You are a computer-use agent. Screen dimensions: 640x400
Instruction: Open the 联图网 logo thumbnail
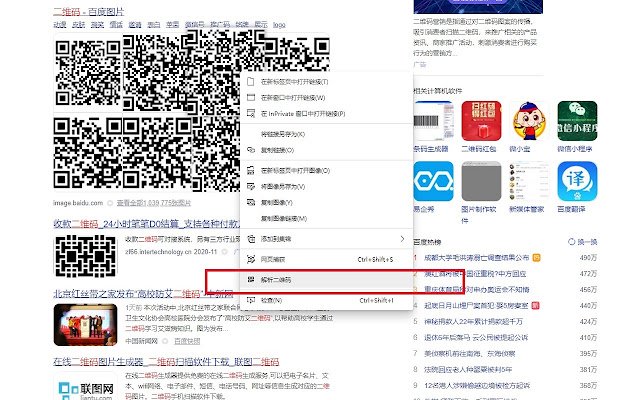[x=85, y=387]
